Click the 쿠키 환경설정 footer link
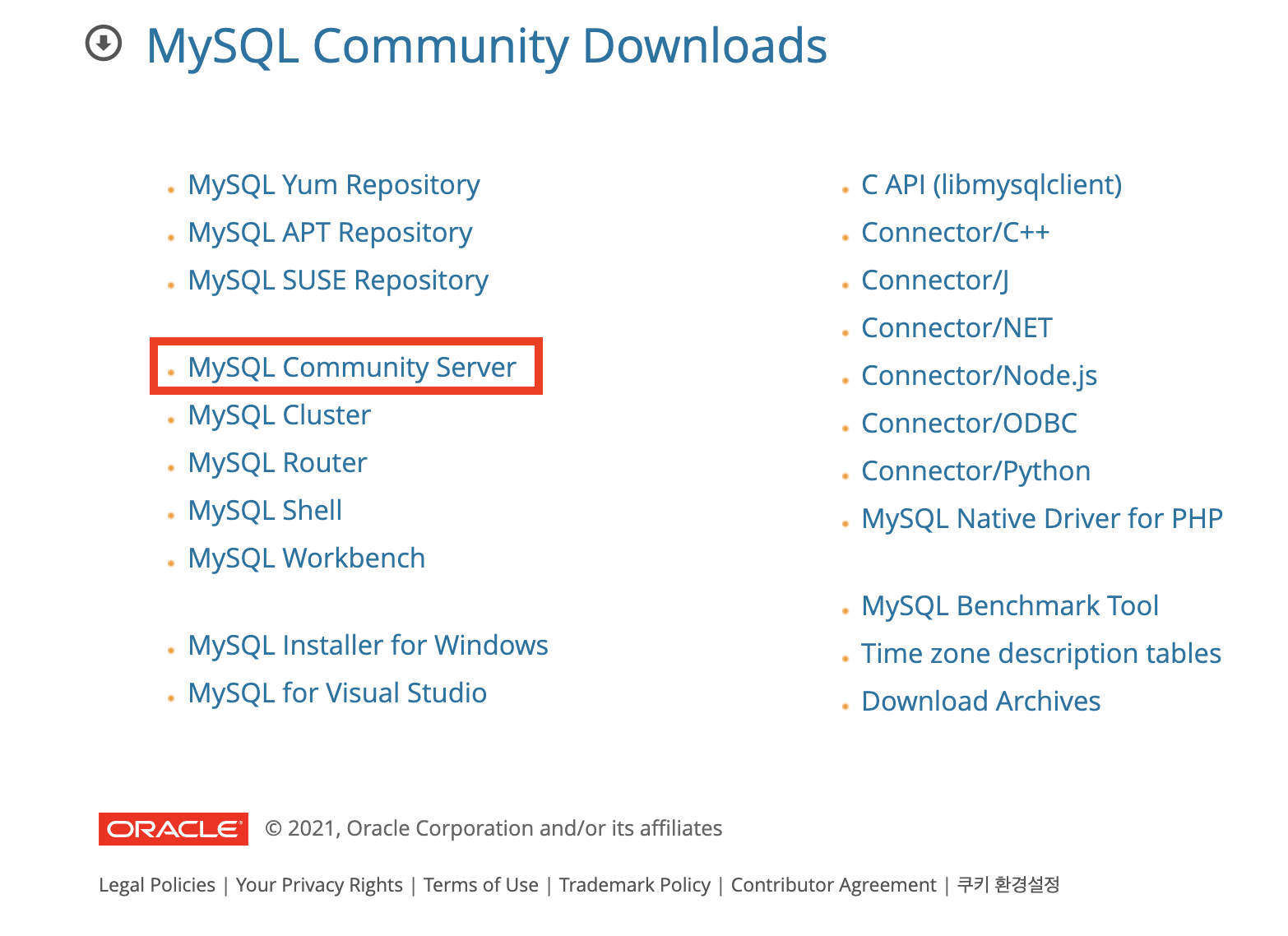Viewport: 1288px width, 936px height. click(x=1008, y=885)
